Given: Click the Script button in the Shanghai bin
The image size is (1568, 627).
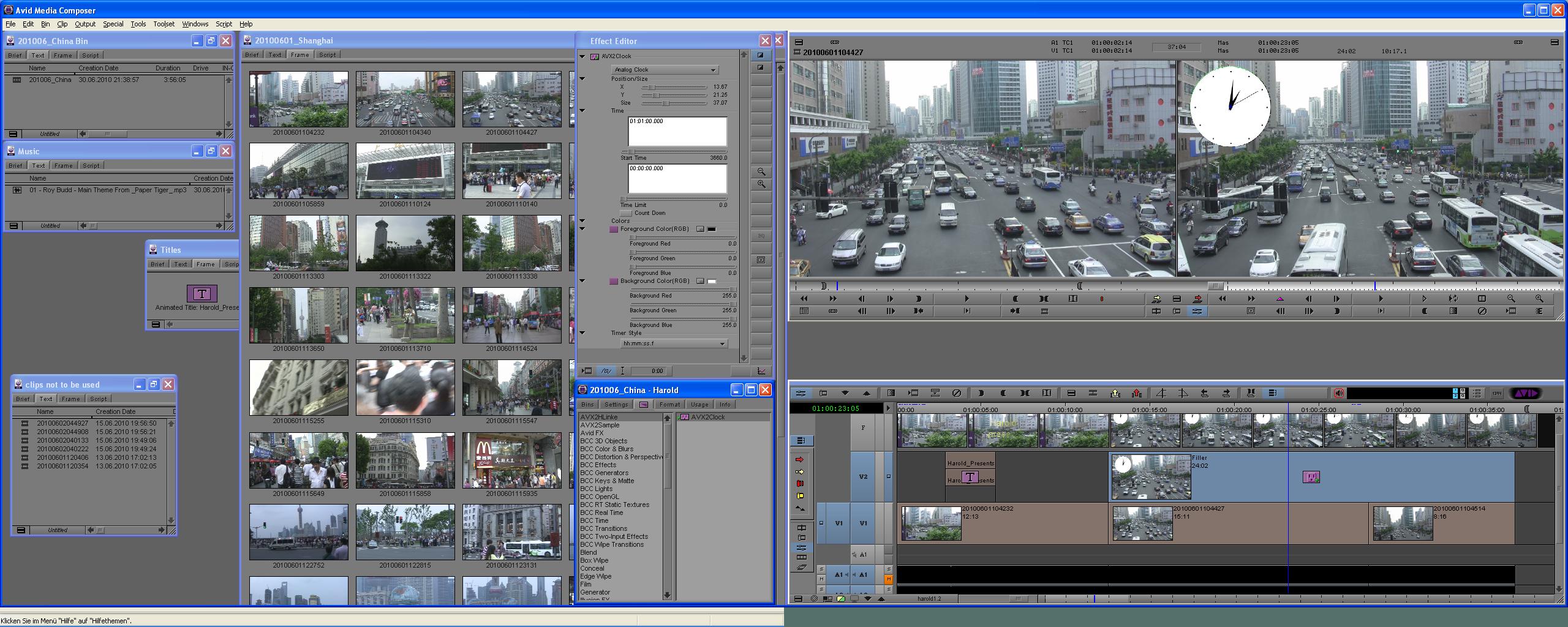Looking at the screenshot, I should 327,54.
